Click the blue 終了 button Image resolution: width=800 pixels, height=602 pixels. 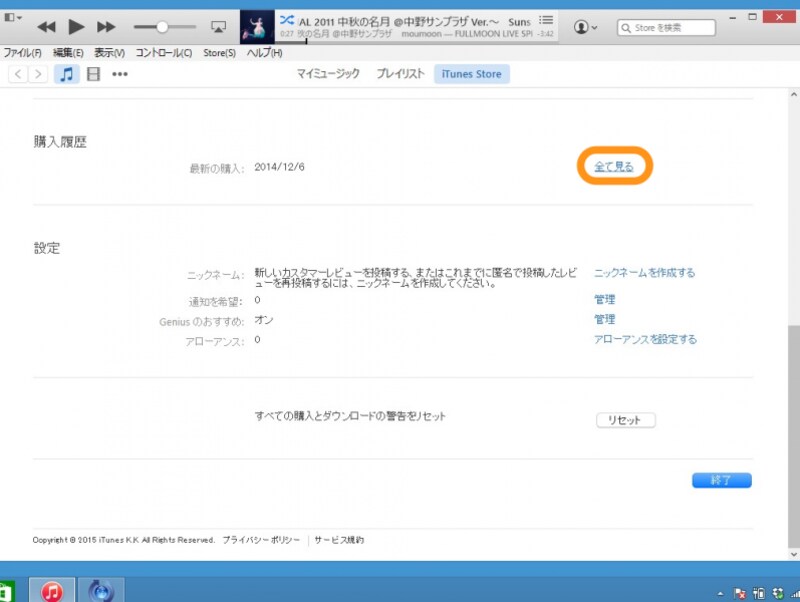click(721, 480)
